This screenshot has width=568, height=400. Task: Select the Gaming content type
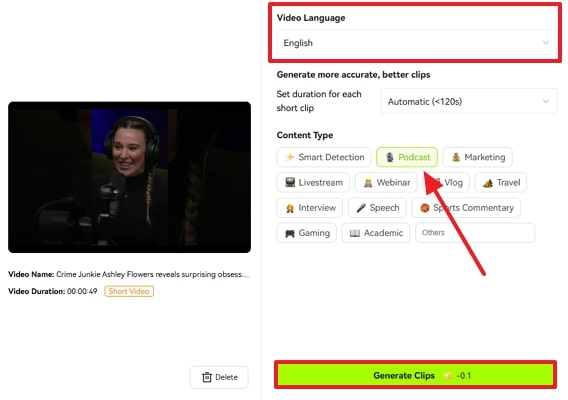307,233
